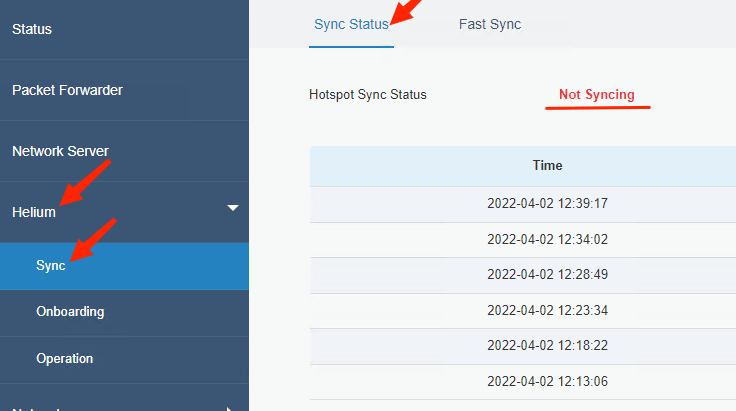Collapse the Helium menu arrow
The width and height of the screenshot is (736, 411).
click(233, 208)
